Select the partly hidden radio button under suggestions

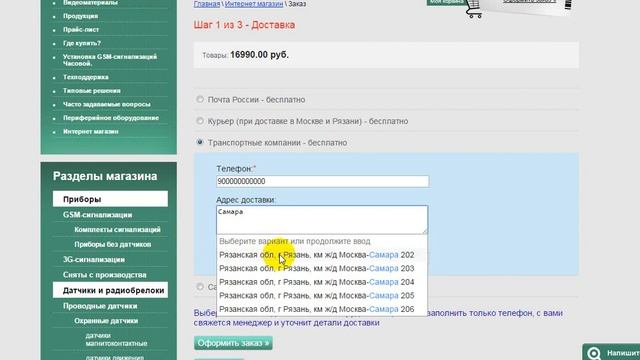tap(200, 287)
